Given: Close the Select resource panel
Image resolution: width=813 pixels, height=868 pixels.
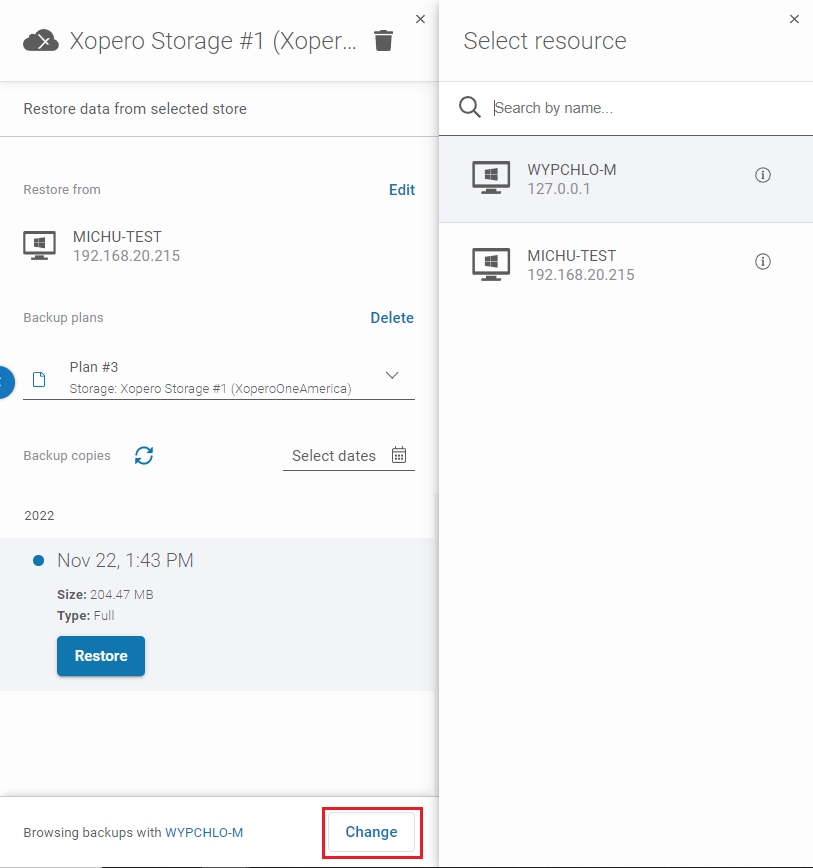Looking at the screenshot, I should 794,19.
